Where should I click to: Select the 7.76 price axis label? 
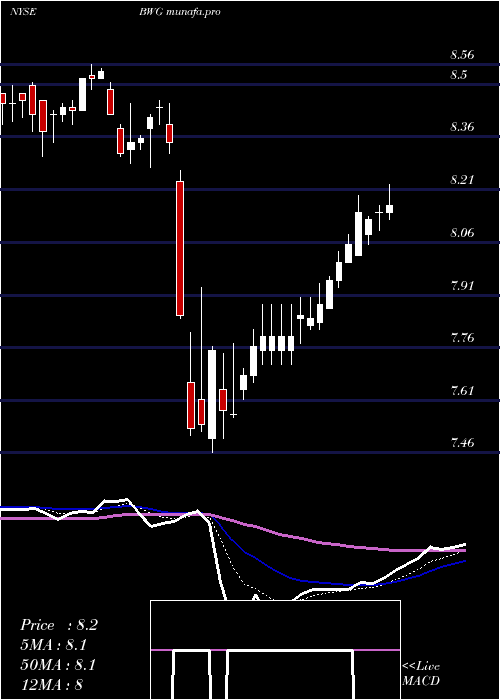[x=462, y=338]
